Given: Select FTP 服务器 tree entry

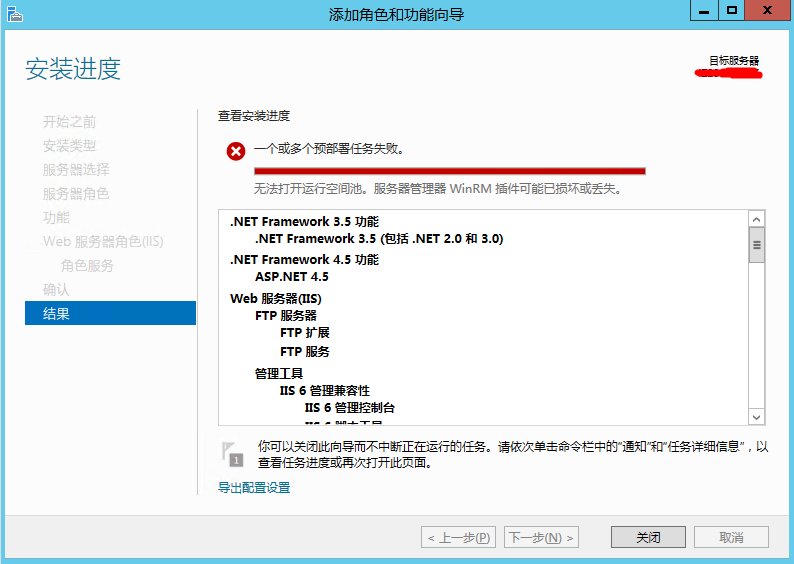Looking at the screenshot, I should 285,316.
